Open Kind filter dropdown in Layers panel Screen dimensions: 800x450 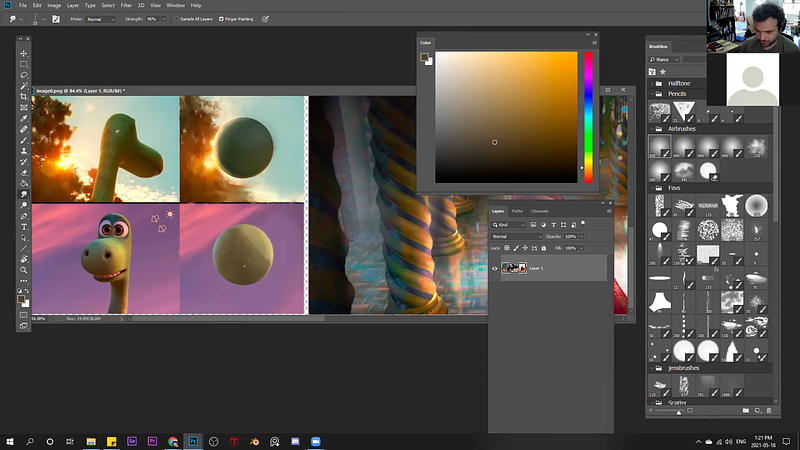click(508, 224)
